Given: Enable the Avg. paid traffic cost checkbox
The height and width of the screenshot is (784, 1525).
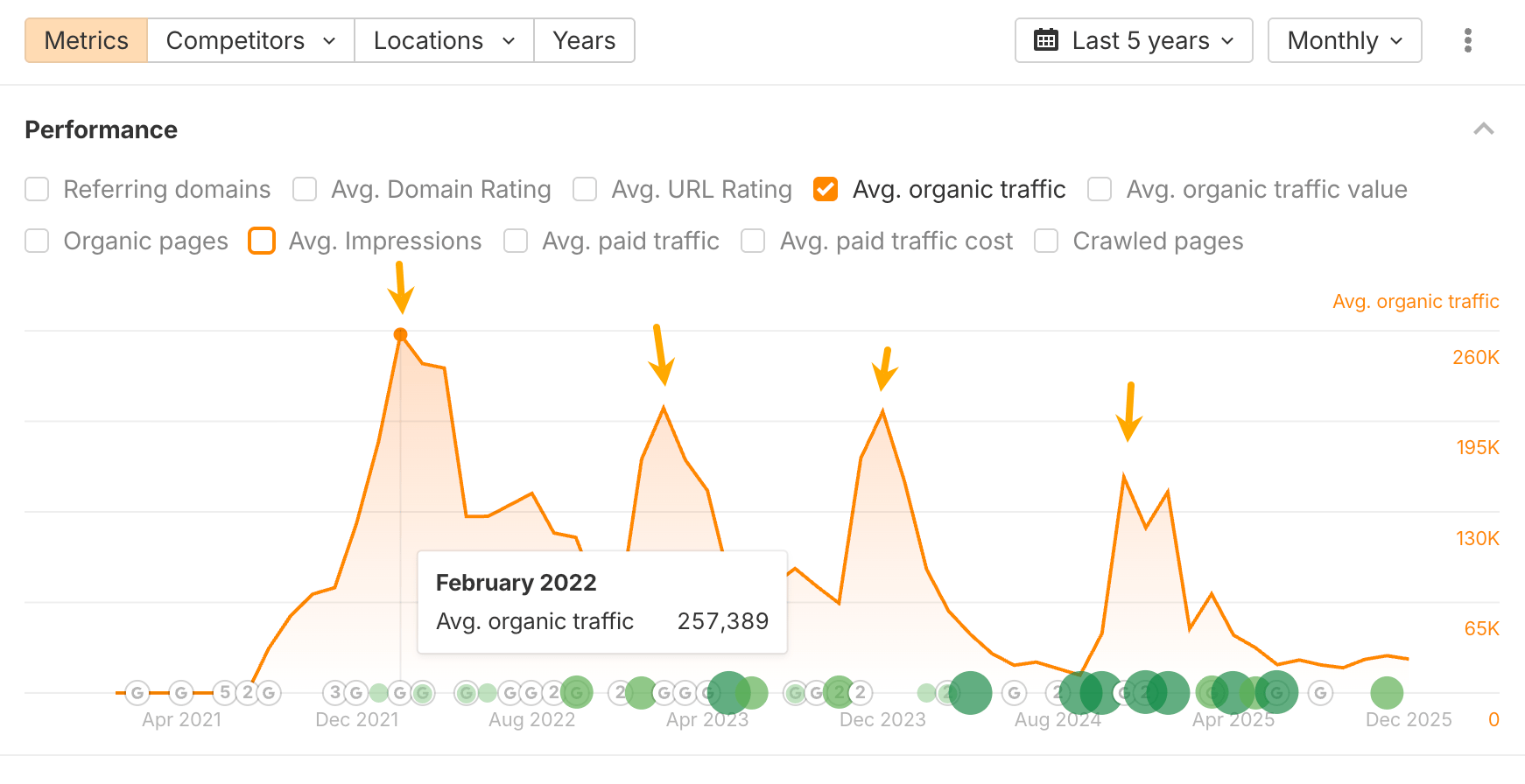Looking at the screenshot, I should click(753, 241).
